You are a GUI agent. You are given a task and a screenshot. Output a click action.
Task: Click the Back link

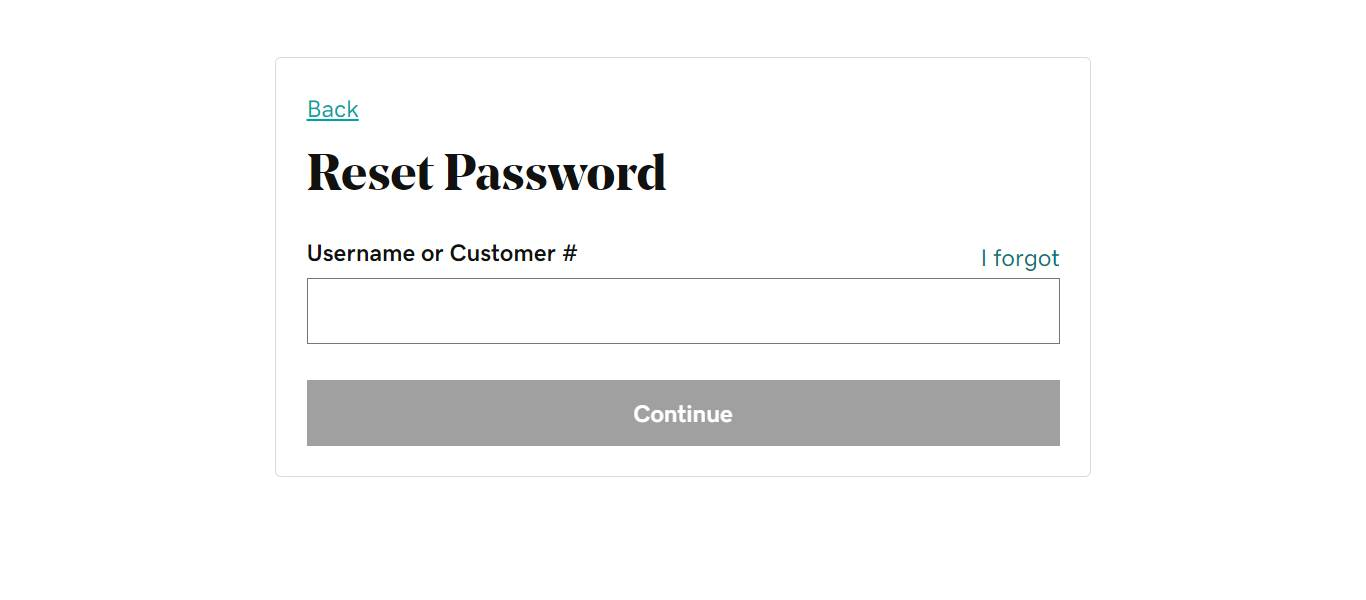(332, 109)
